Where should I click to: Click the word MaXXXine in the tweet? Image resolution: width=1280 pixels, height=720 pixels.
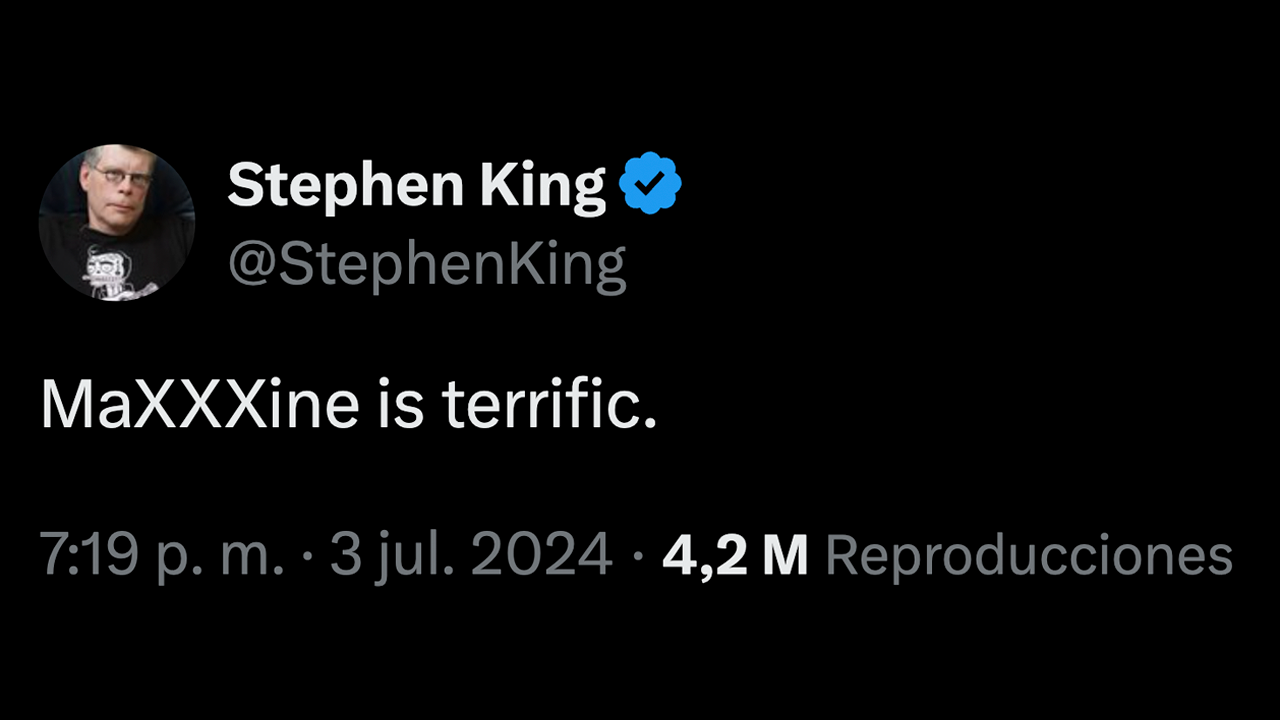click(200, 404)
